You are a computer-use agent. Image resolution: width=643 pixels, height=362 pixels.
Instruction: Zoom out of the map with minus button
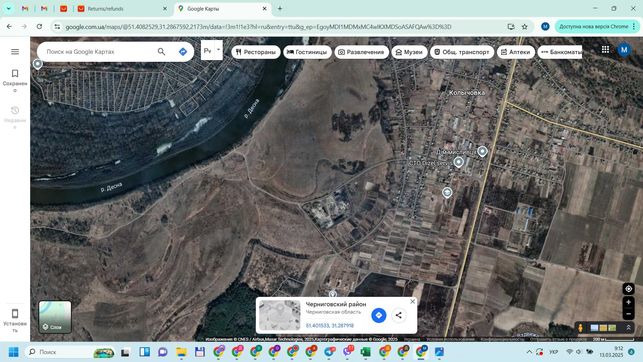coord(628,314)
